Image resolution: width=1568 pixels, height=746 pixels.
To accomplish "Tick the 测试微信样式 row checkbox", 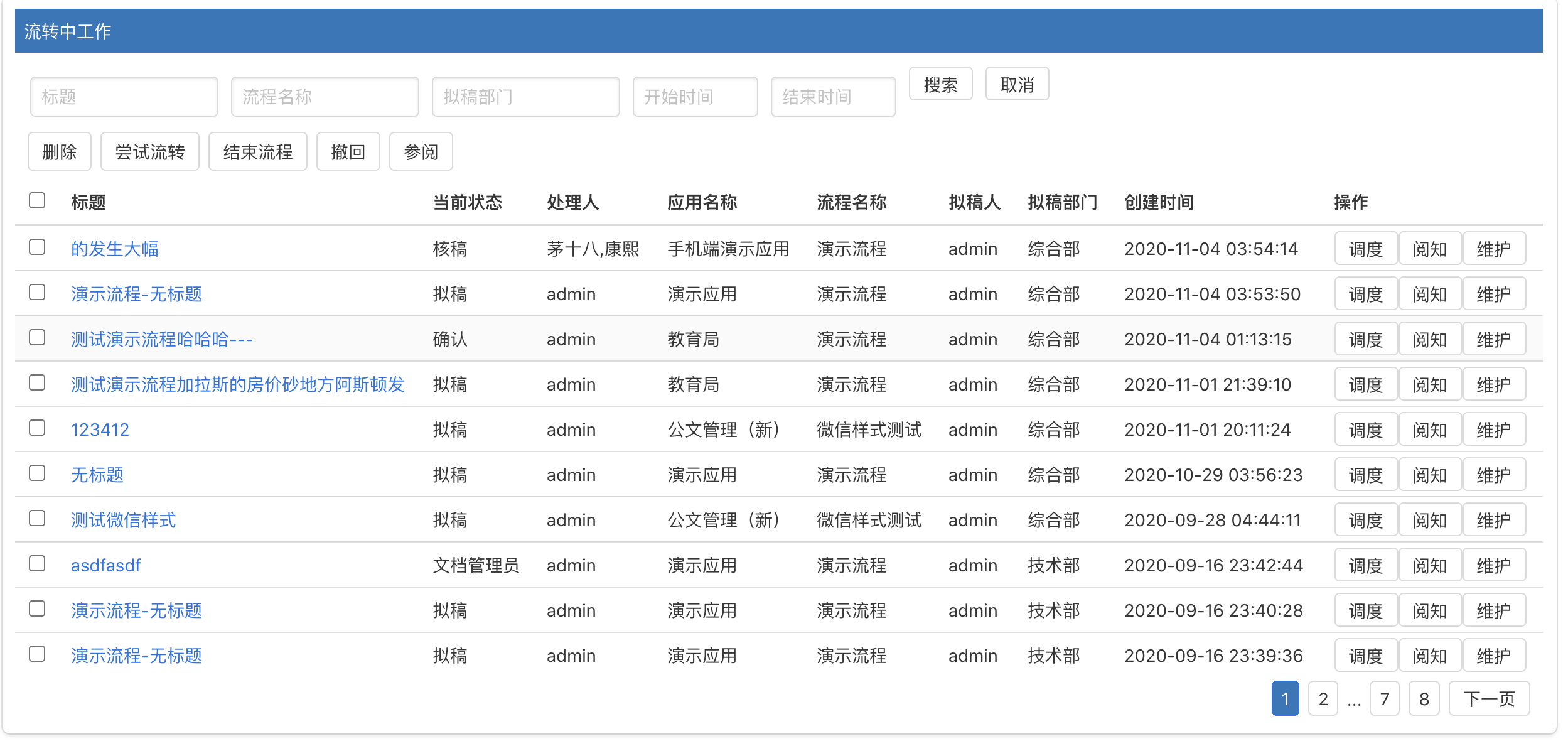I will [37, 518].
